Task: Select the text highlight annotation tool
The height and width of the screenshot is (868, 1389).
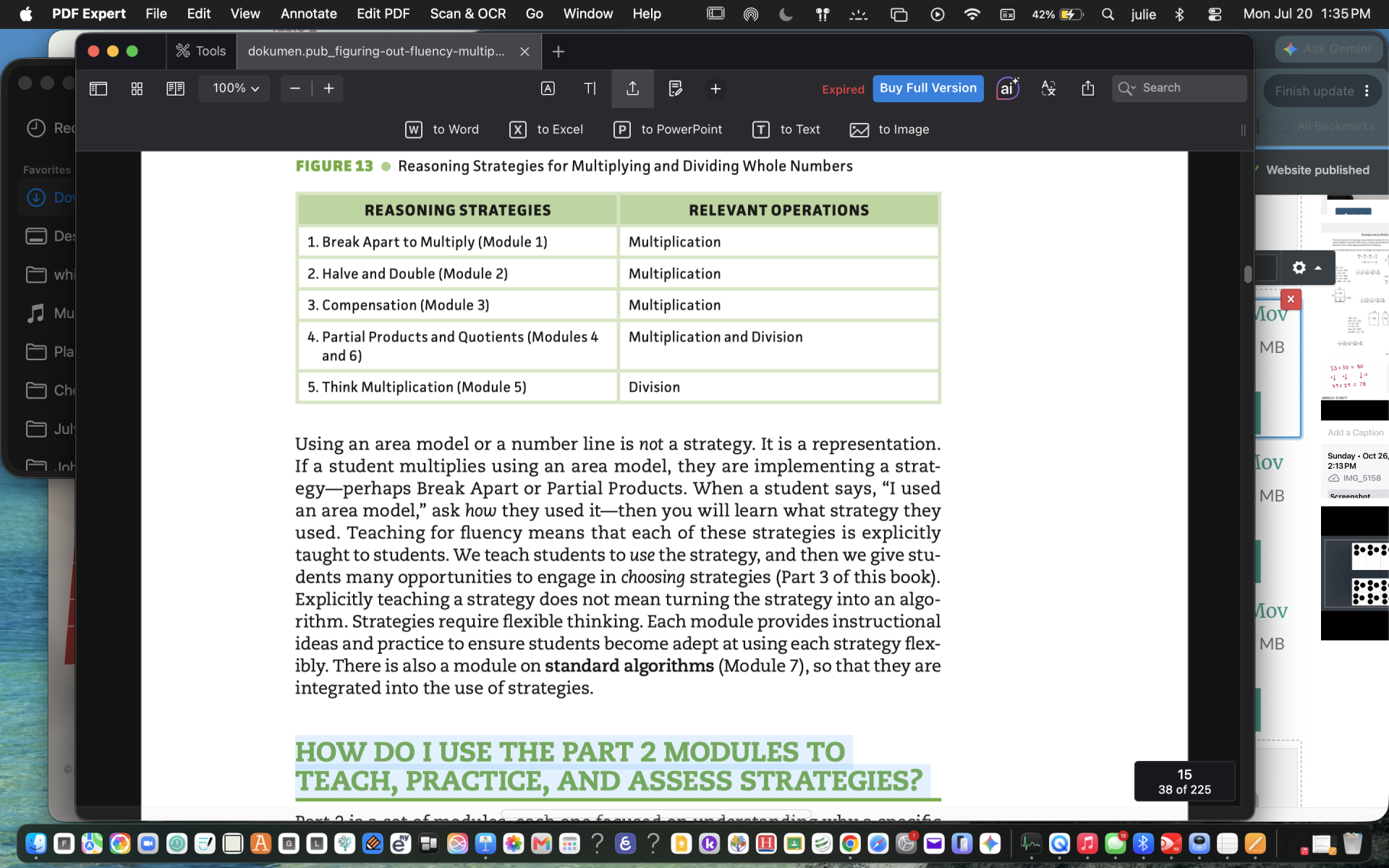Action: pos(548,88)
